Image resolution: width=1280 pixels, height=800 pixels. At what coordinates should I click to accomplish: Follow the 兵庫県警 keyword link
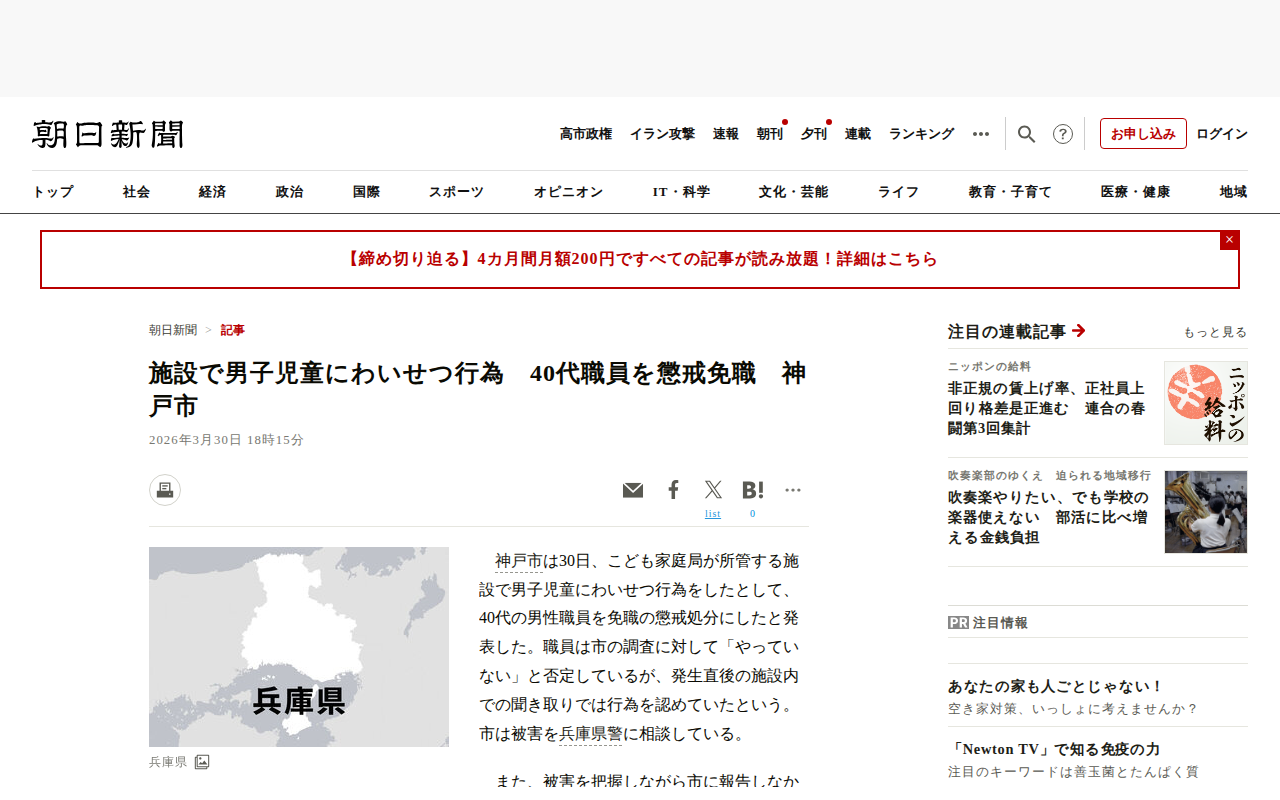[x=590, y=734]
